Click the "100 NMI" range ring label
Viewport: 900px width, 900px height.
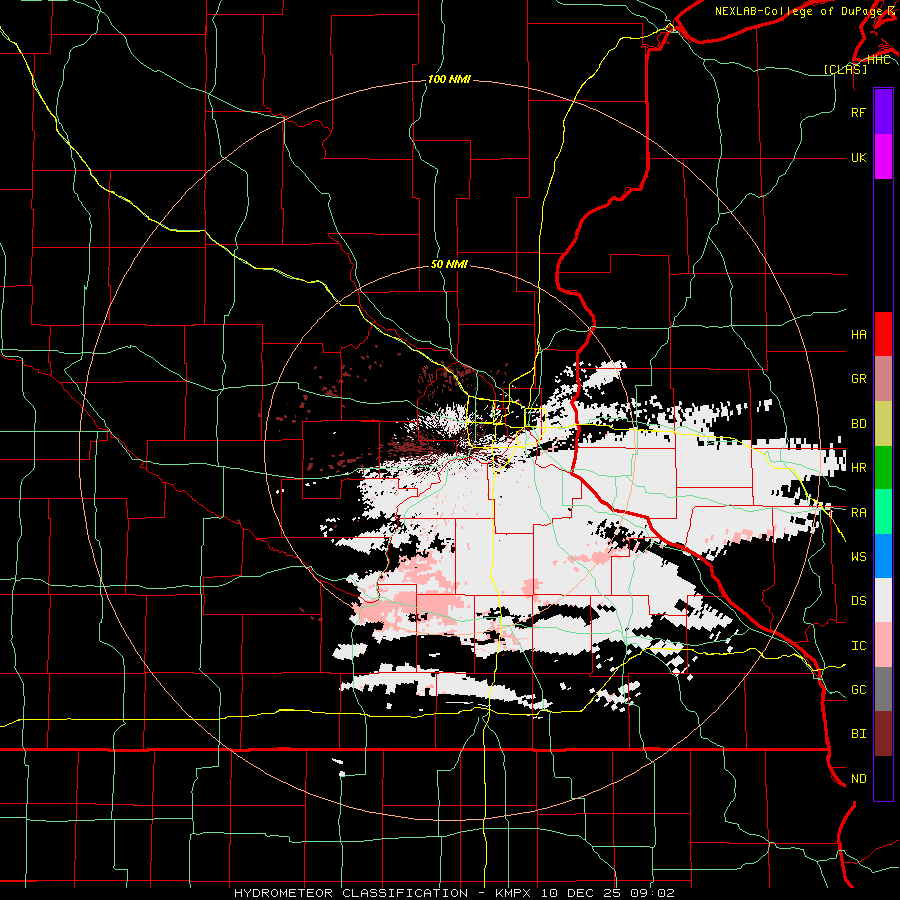[x=449, y=79]
